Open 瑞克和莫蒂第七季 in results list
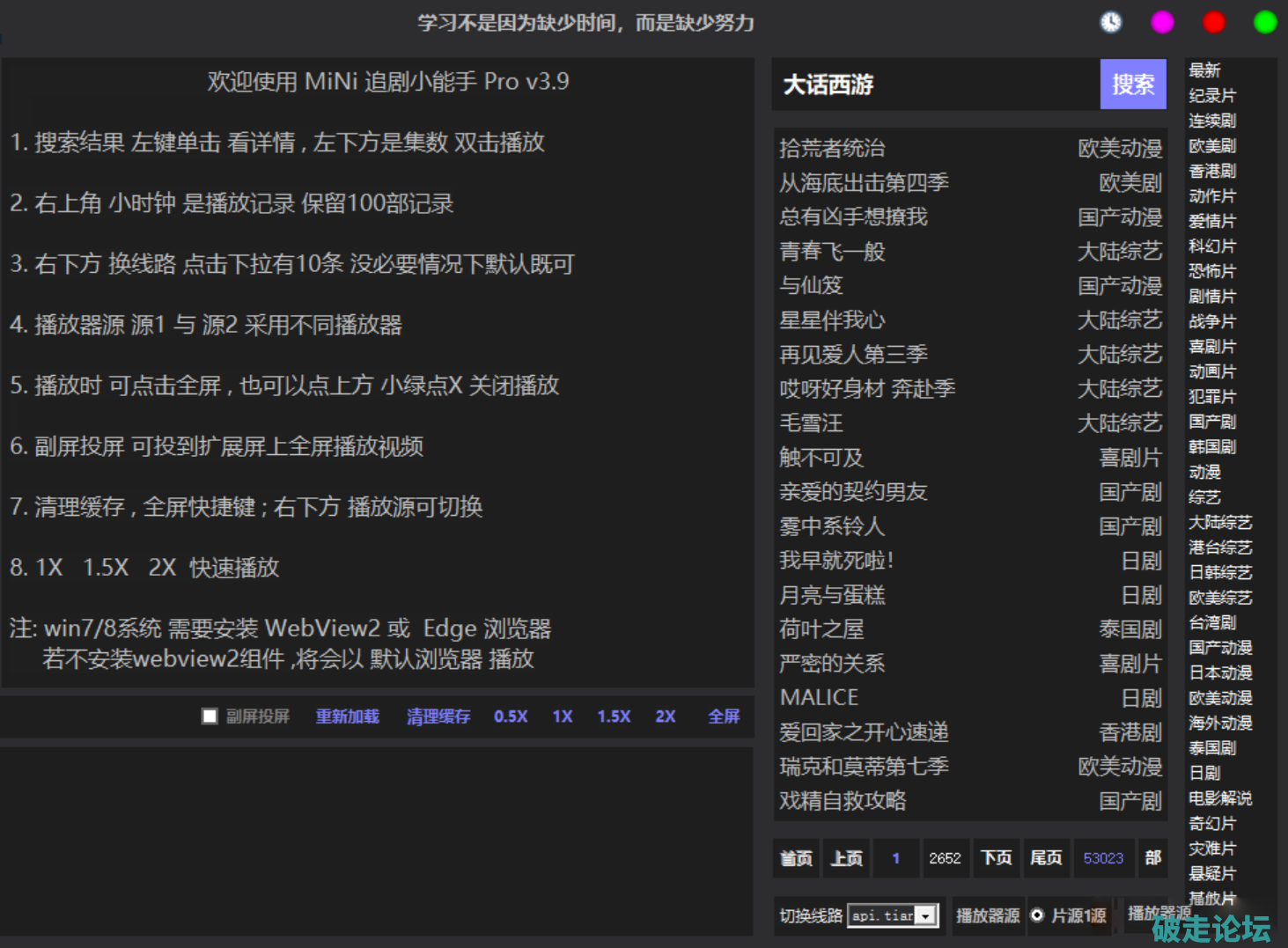 click(x=864, y=767)
